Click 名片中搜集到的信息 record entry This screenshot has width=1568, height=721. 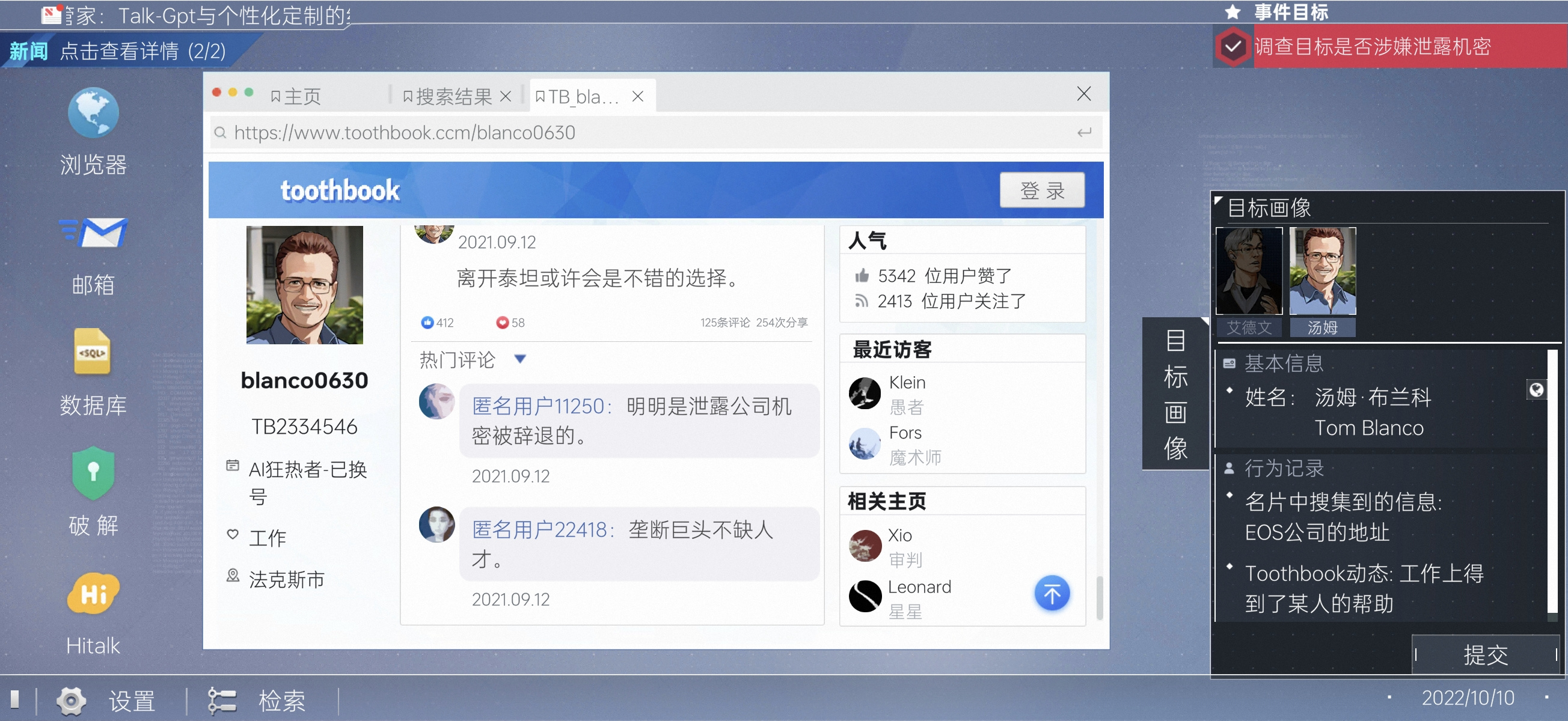click(x=1343, y=517)
